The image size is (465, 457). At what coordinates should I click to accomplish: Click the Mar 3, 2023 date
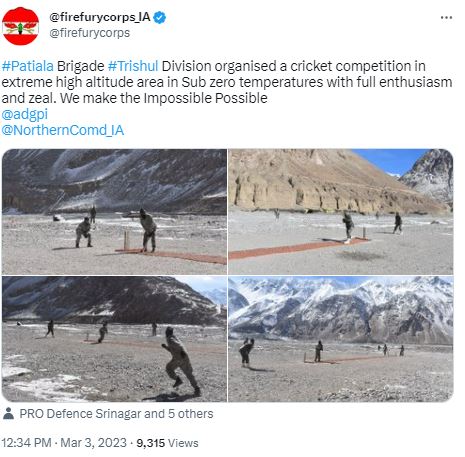point(94,443)
